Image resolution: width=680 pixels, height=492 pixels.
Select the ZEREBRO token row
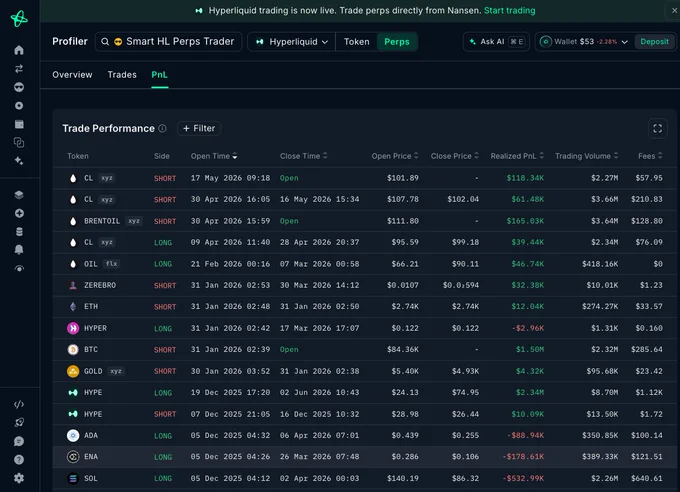(x=92, y=285)
